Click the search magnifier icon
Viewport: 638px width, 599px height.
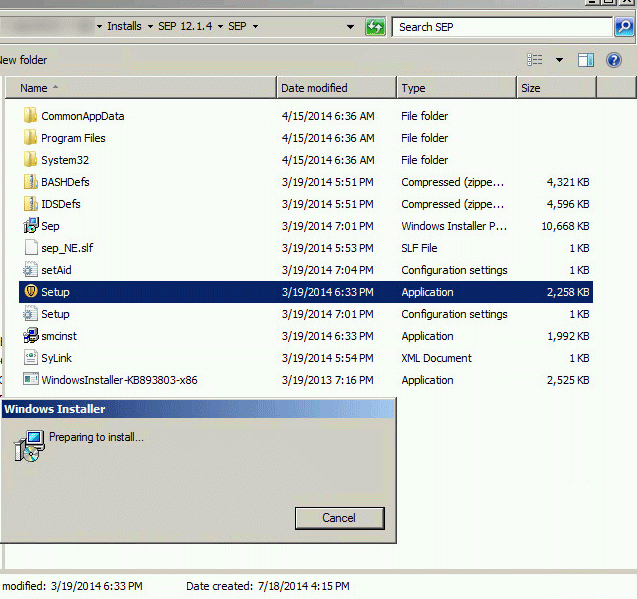coord(623,27)
